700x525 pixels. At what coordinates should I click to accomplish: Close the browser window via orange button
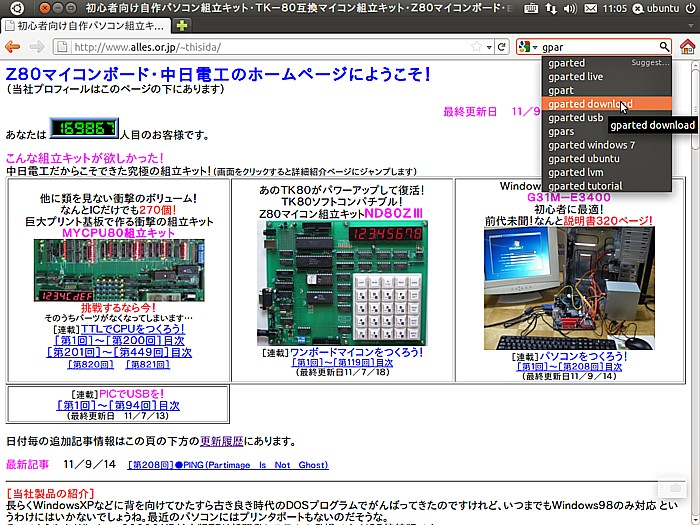coord(44,8)
